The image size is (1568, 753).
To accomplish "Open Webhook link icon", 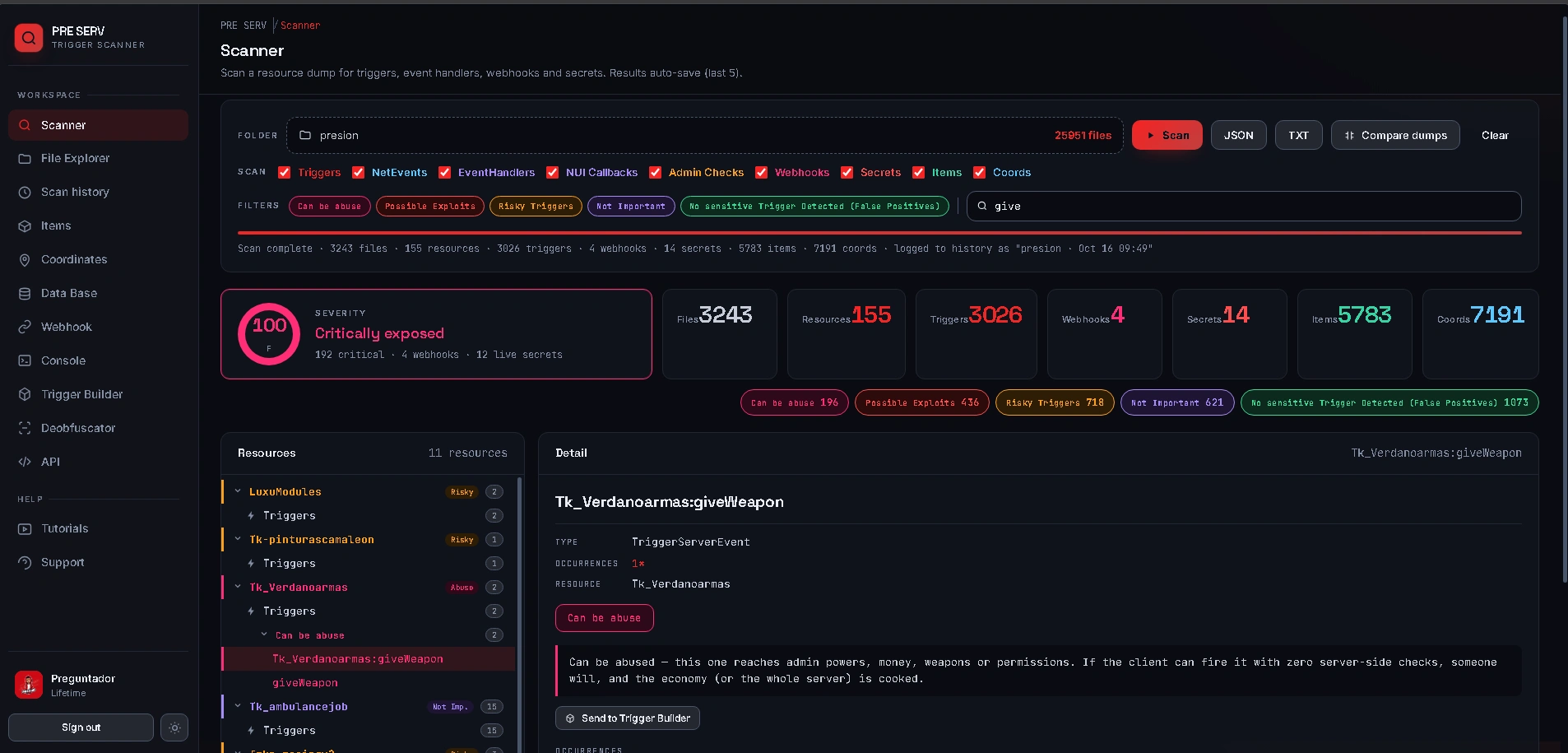I will [25, 327].
